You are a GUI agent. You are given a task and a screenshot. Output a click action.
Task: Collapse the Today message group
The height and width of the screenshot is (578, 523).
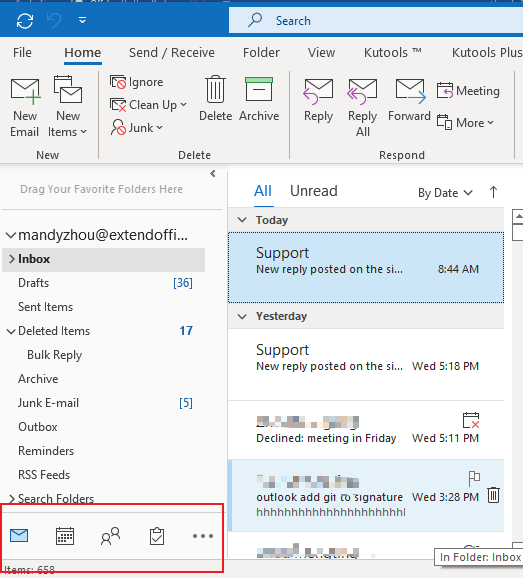(242, 220)
